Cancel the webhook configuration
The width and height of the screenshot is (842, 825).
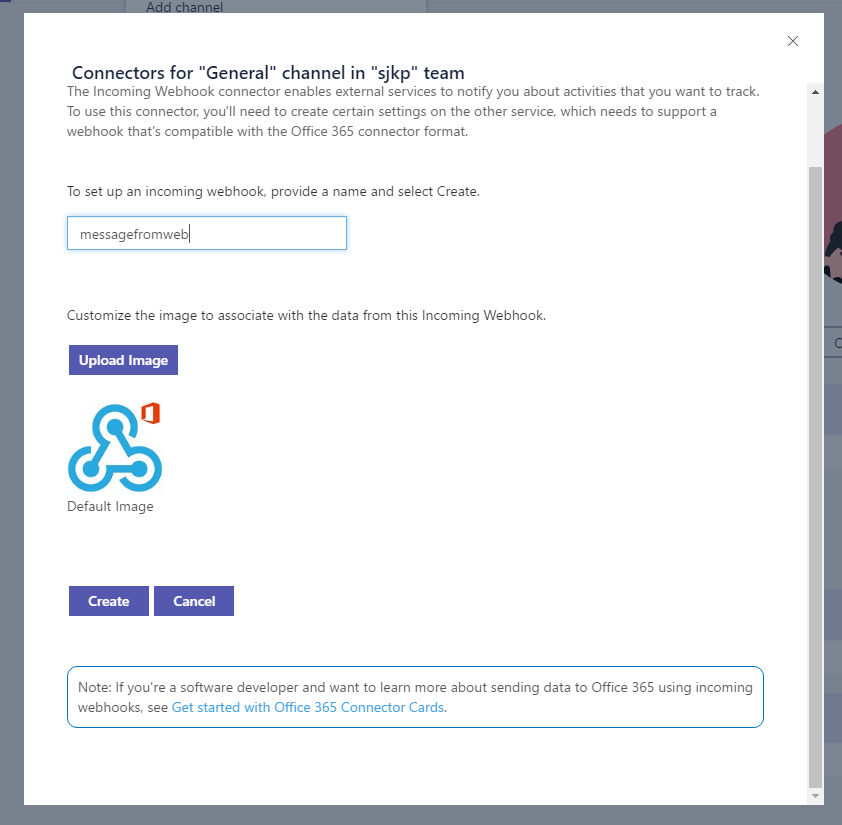point(194,600)
